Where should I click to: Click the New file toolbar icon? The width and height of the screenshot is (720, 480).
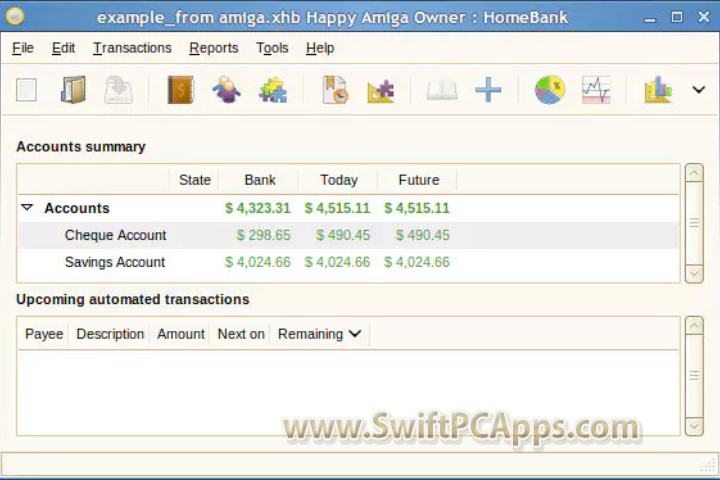[26, 90]
